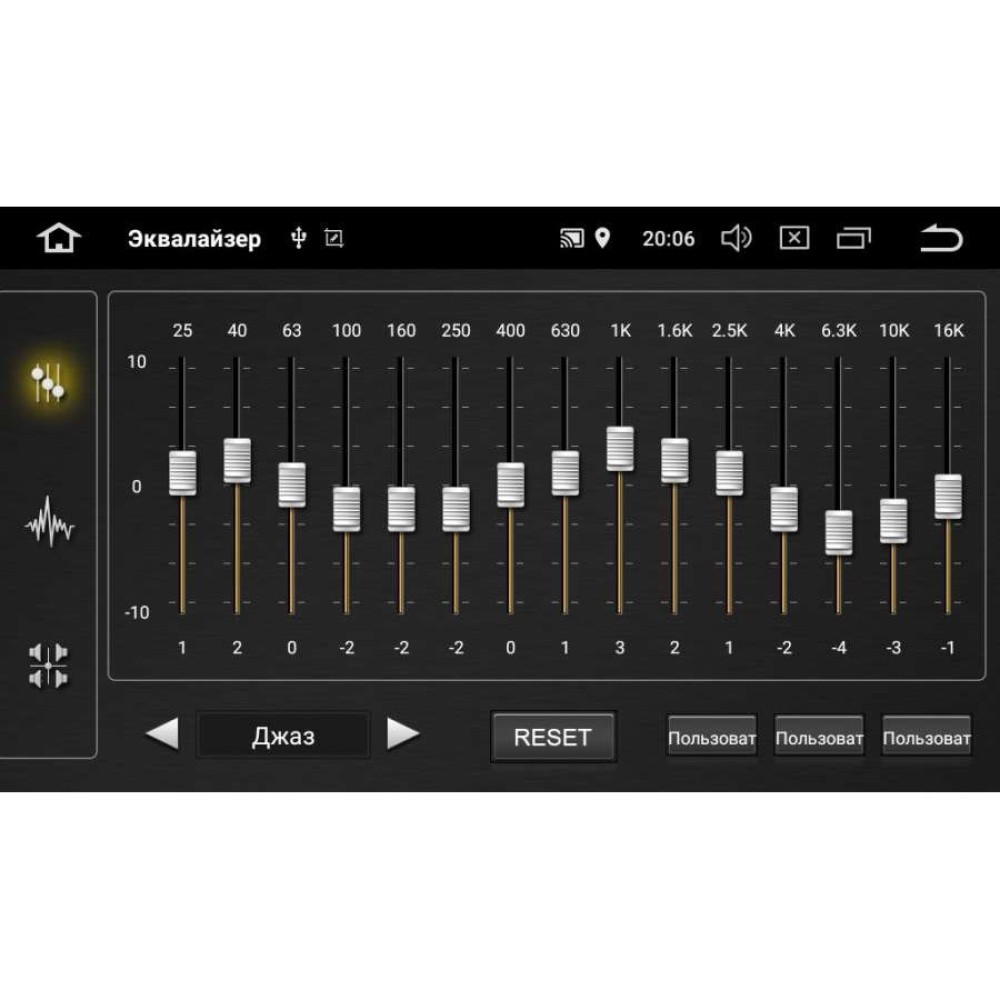This screenshot has height=1000, width=1000.
Task: Select the third Пользоват preset button
Action: pyautogui.click(x=927, y=737)
